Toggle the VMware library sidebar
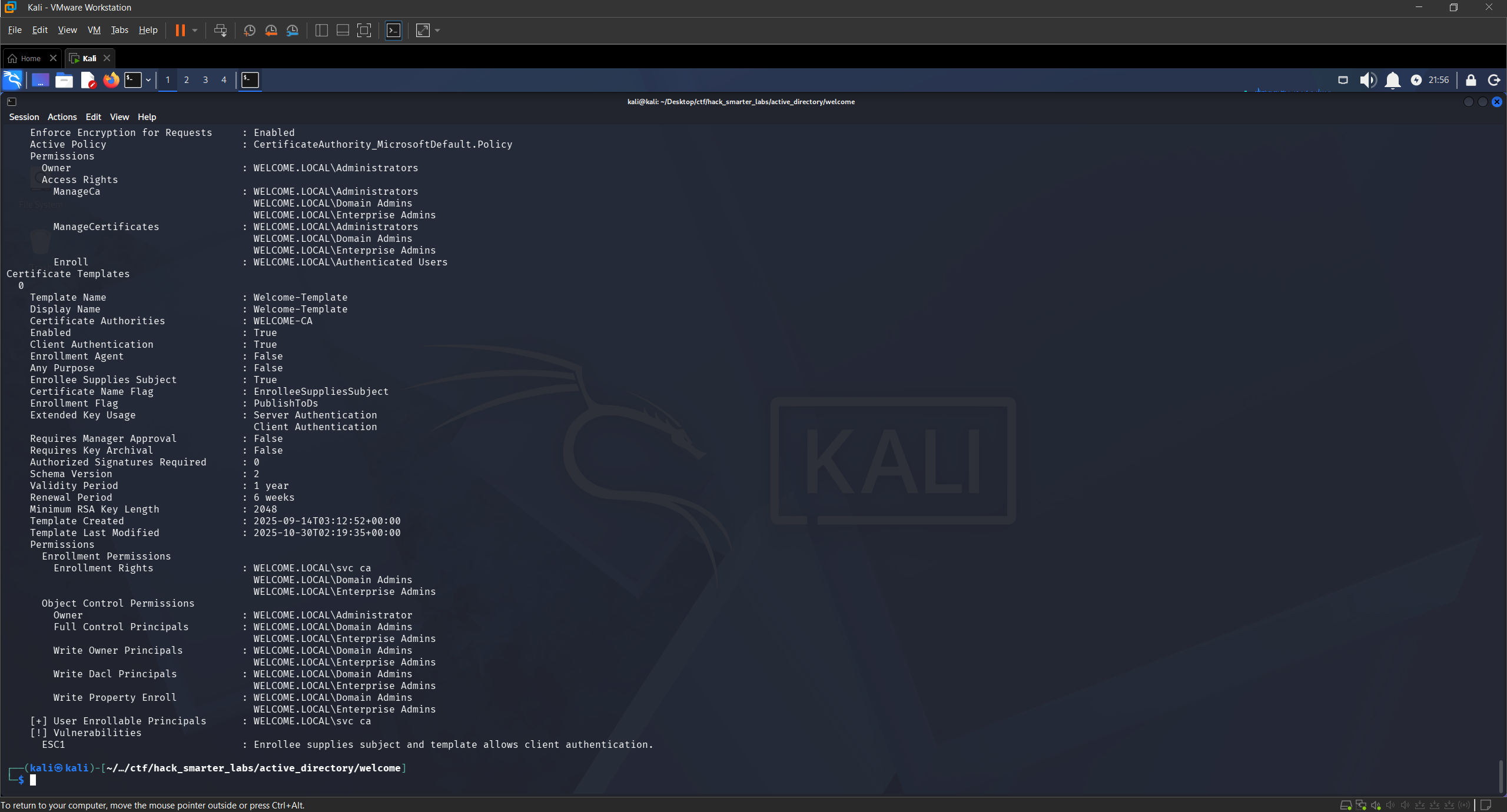The height and width of the screenshot is (812, 1507). (321, 30)
